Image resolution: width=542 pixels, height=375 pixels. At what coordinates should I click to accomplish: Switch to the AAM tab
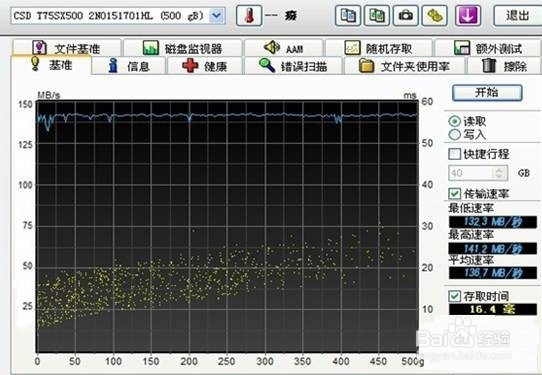click(283, 48)
